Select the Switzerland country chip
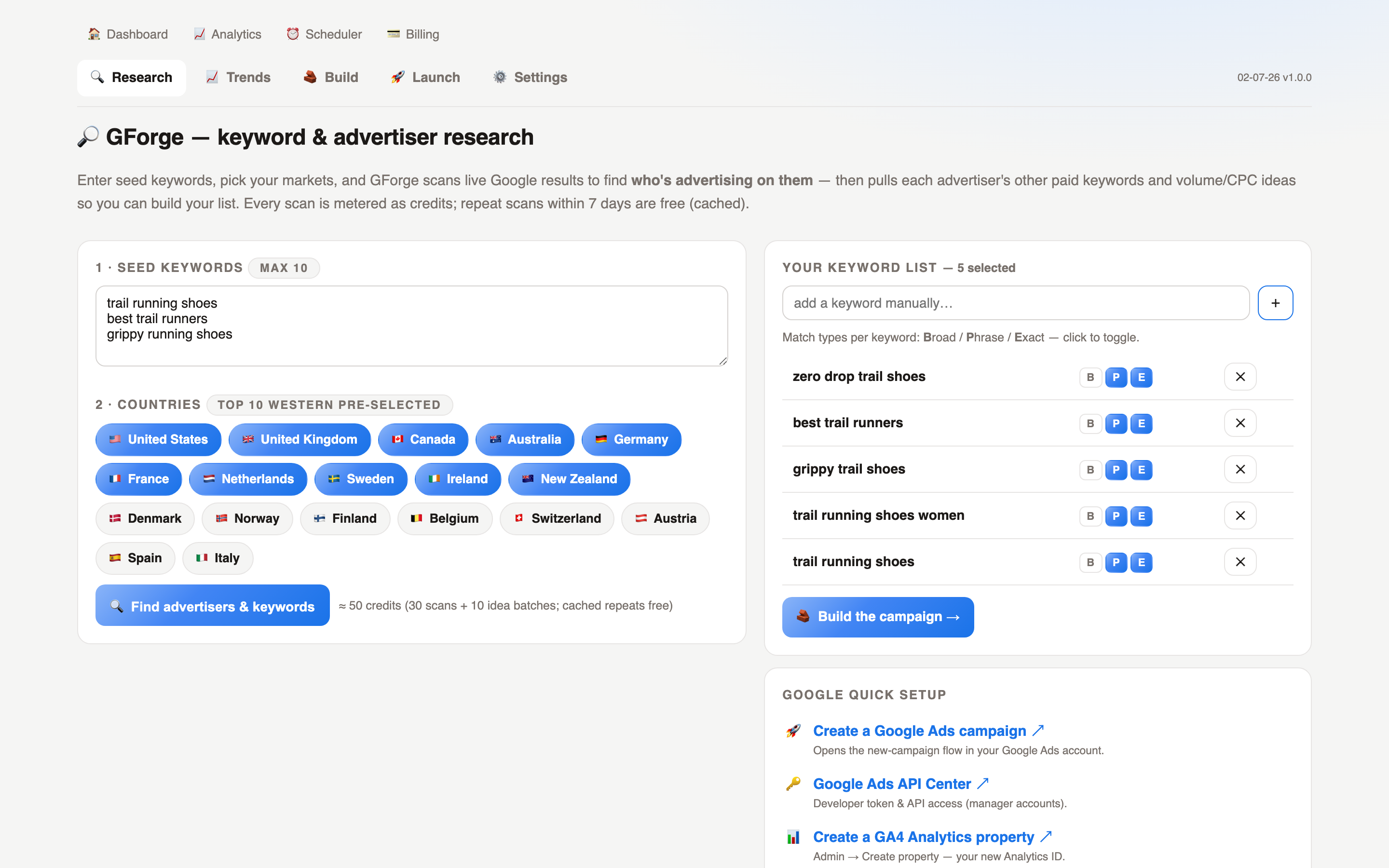 pos(557,518)
